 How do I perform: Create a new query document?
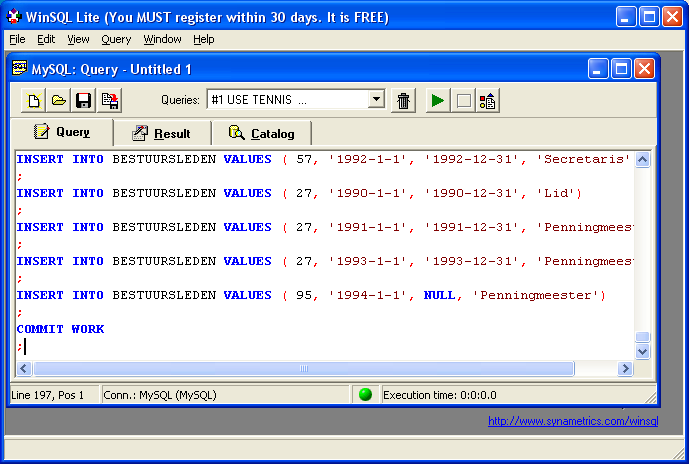point(34,101)
